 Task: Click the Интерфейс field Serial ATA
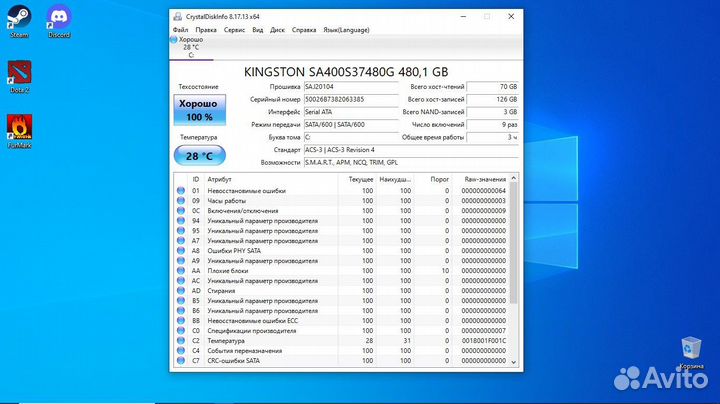coord(351,112)
